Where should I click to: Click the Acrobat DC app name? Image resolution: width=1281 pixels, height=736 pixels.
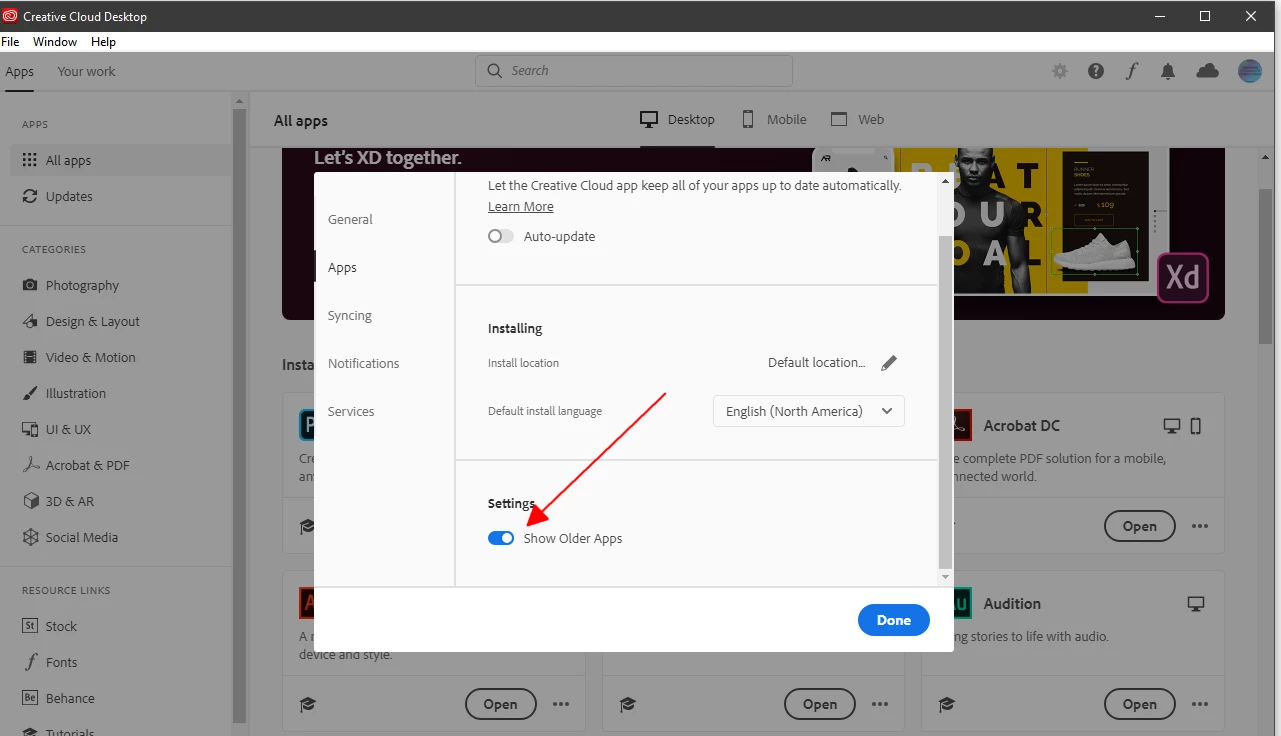(1021, 425)
